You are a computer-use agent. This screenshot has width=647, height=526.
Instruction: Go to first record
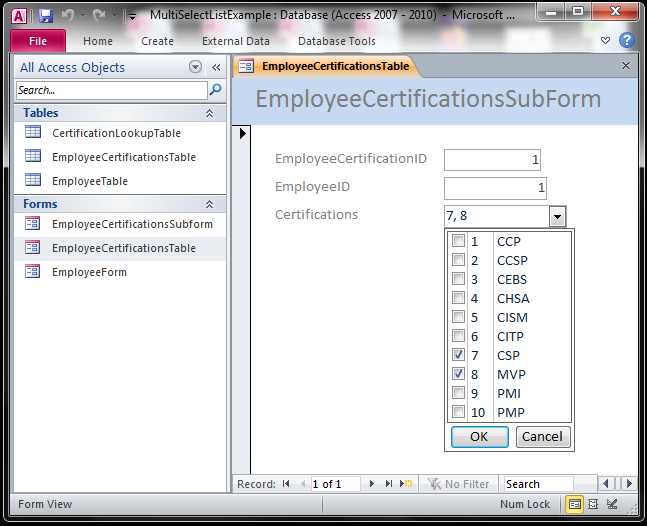(286, 484)
